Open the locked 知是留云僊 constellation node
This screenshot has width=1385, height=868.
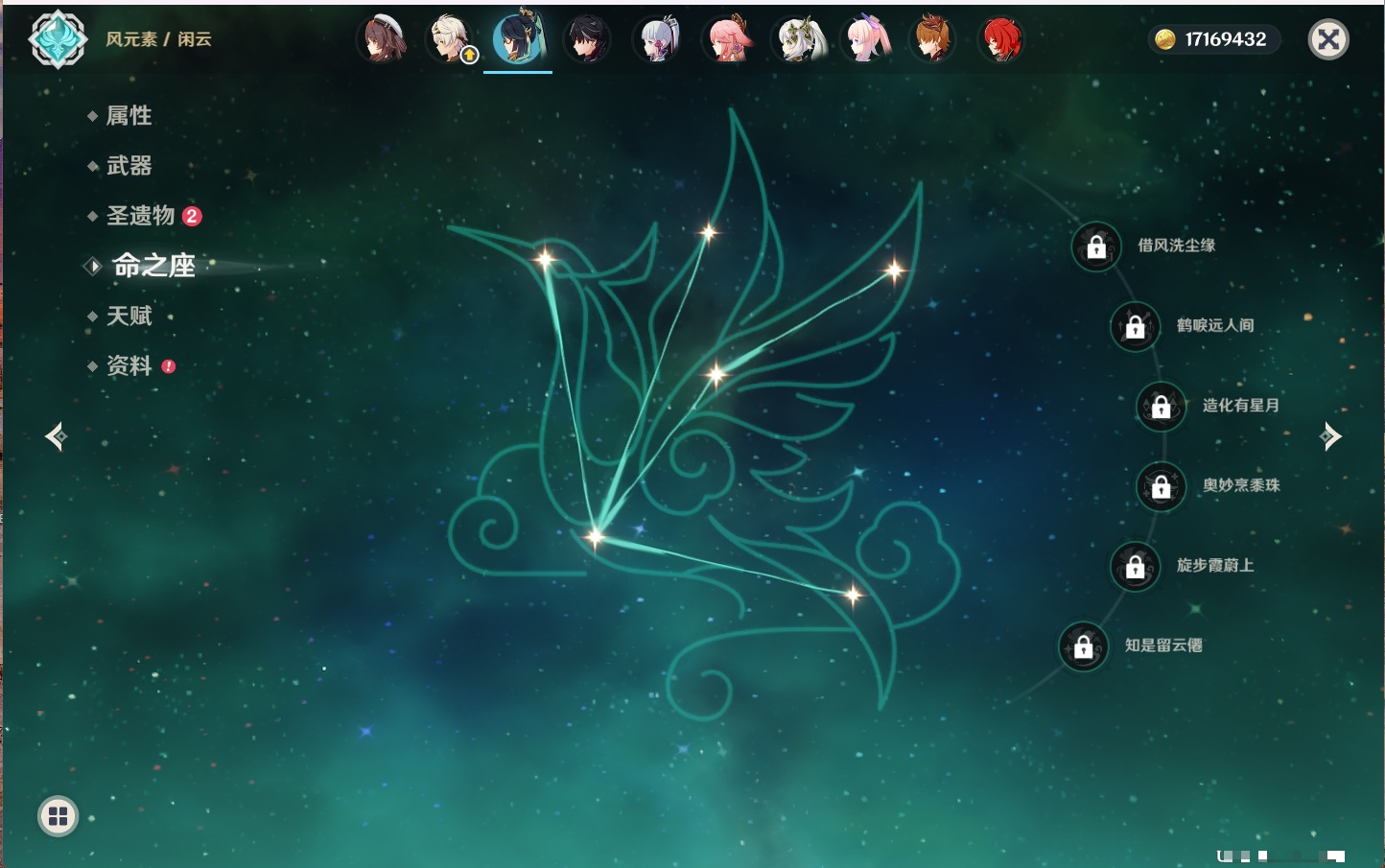coord(1083,646)
